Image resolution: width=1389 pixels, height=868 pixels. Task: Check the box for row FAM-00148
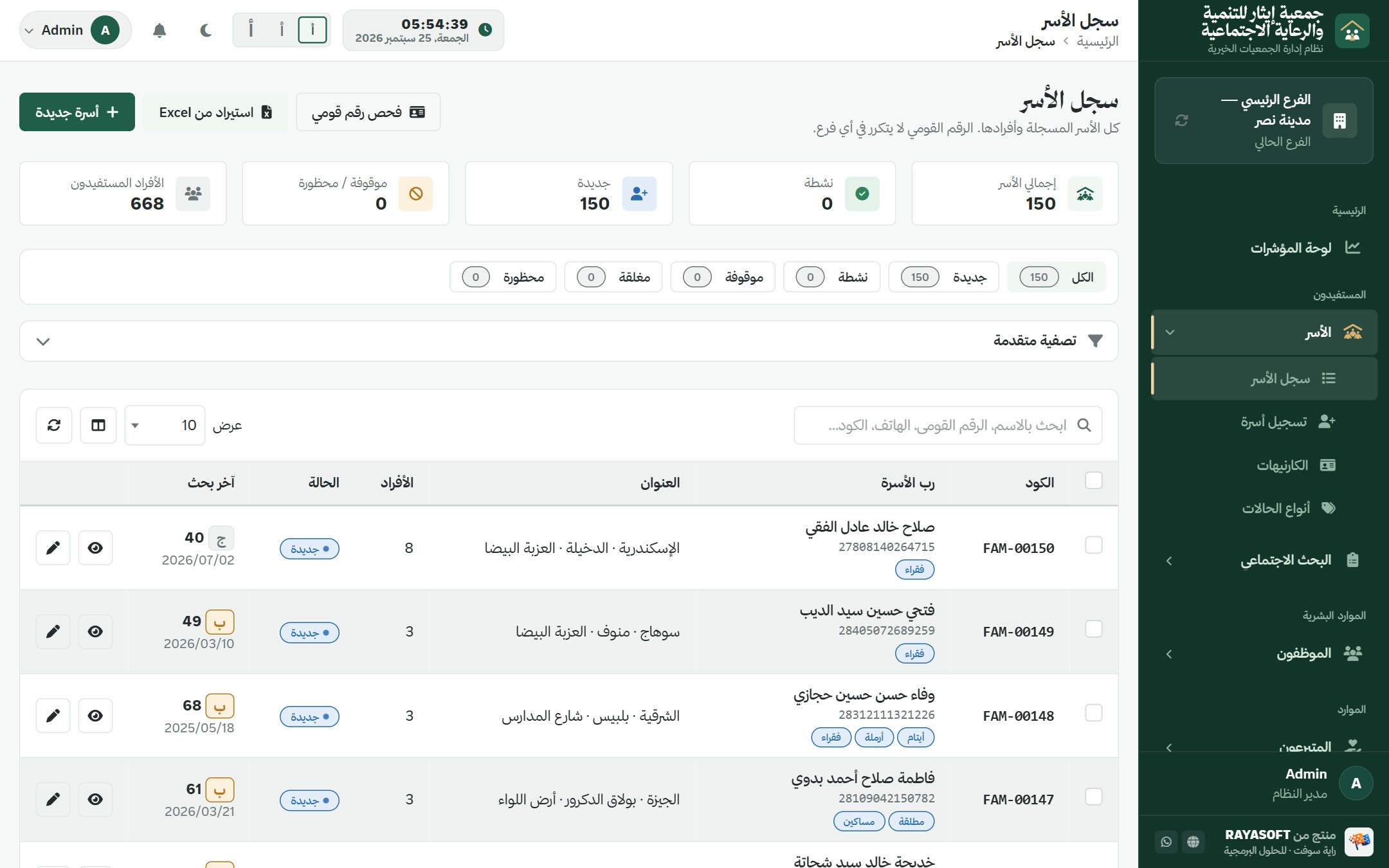[1094, 713]
